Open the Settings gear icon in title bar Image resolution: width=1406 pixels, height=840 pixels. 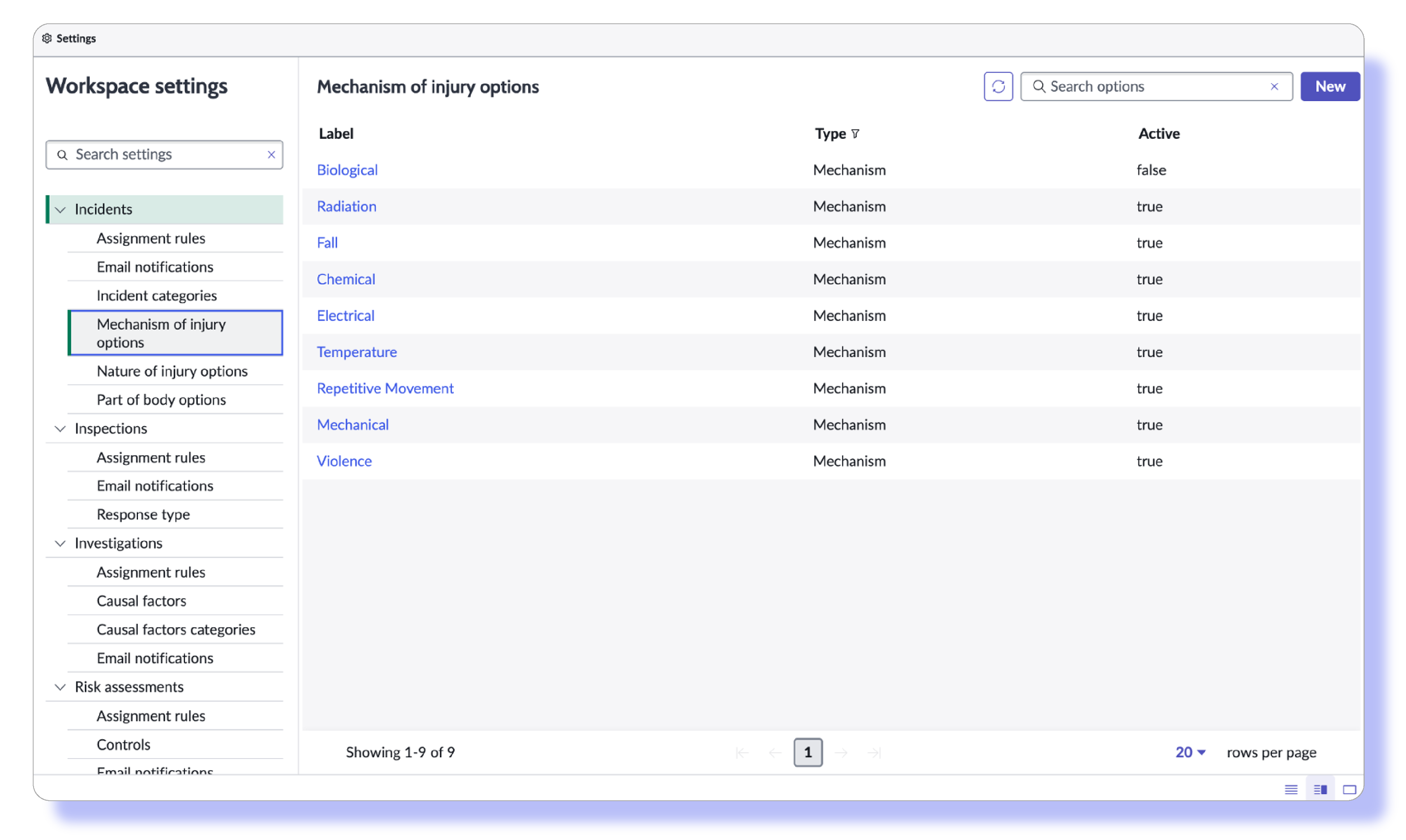(48, 38)
